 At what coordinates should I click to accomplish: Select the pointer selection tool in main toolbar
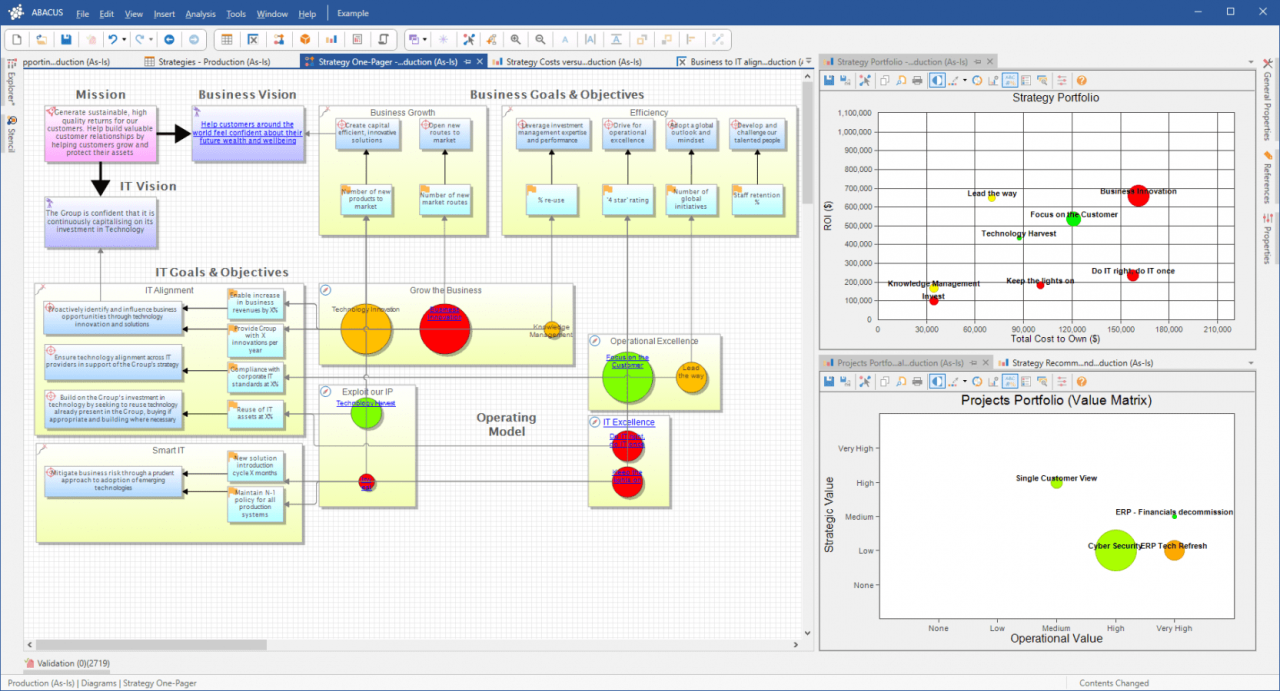tap(468, 39)
